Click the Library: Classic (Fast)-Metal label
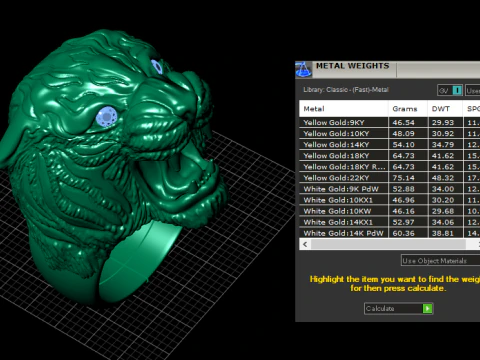This screenshot has width=480, height=360. pos(346,90)
